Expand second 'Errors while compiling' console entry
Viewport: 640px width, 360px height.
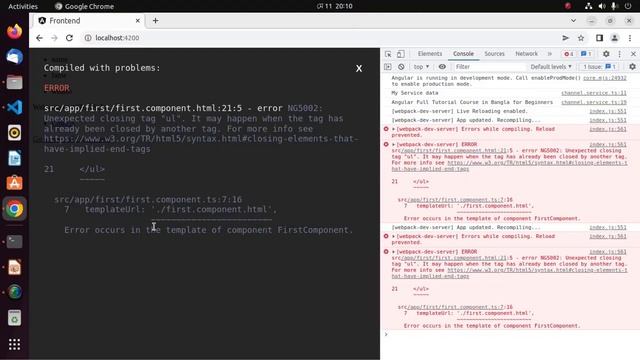click(393, 236)
